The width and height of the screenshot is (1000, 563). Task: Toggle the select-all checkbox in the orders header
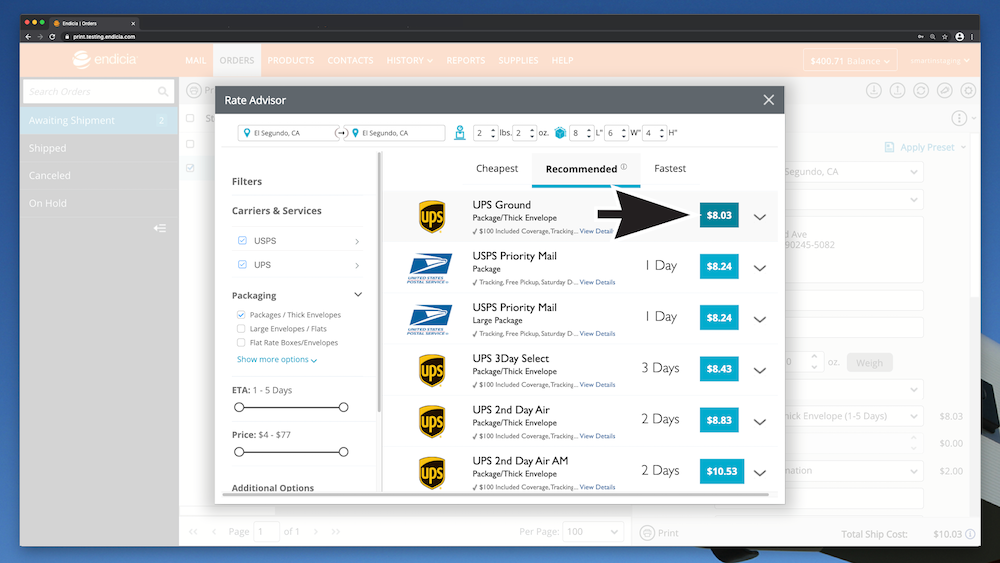[190, 118]
